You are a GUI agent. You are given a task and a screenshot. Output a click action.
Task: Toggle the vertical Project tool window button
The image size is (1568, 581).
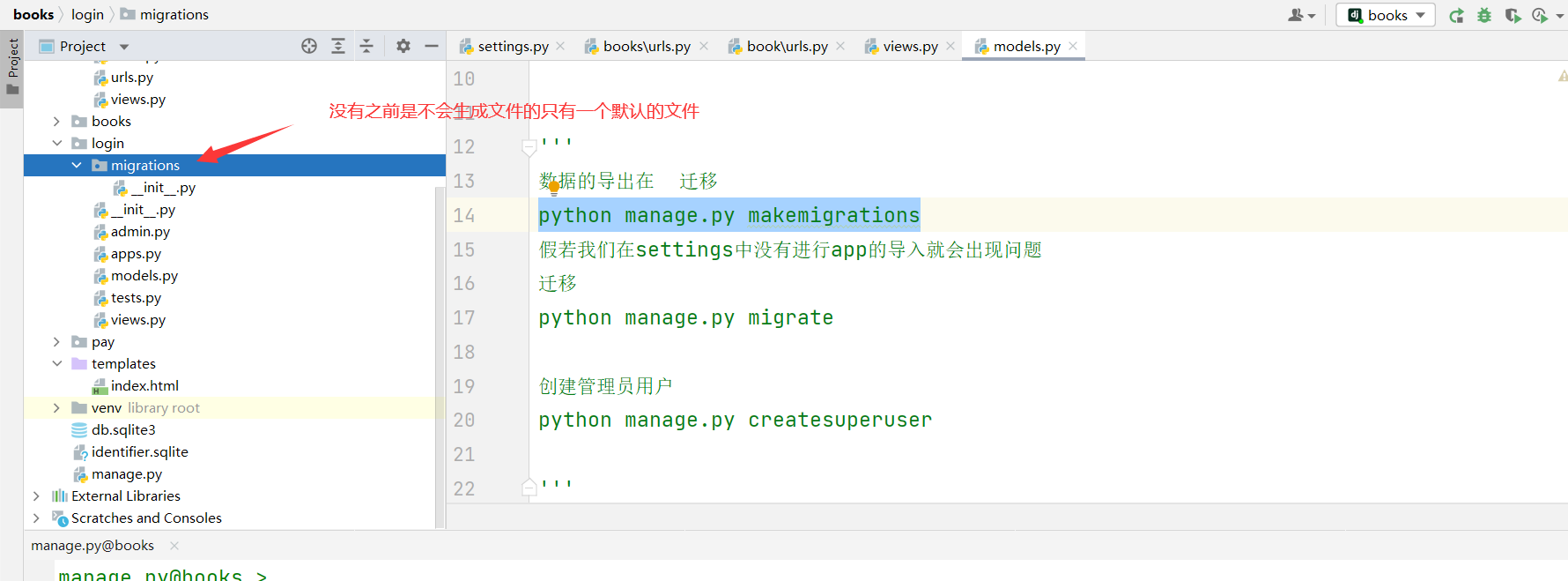pos(12,69)
